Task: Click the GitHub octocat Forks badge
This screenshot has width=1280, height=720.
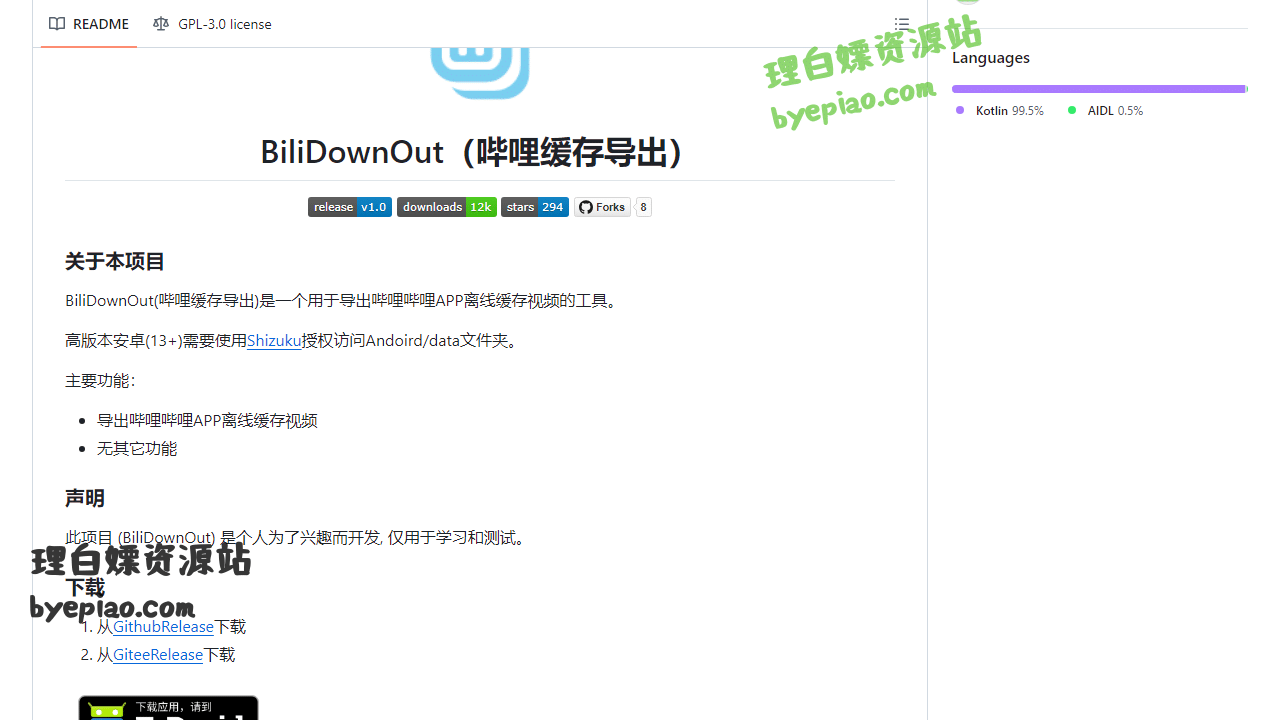Action: click(x=602, y=207)
